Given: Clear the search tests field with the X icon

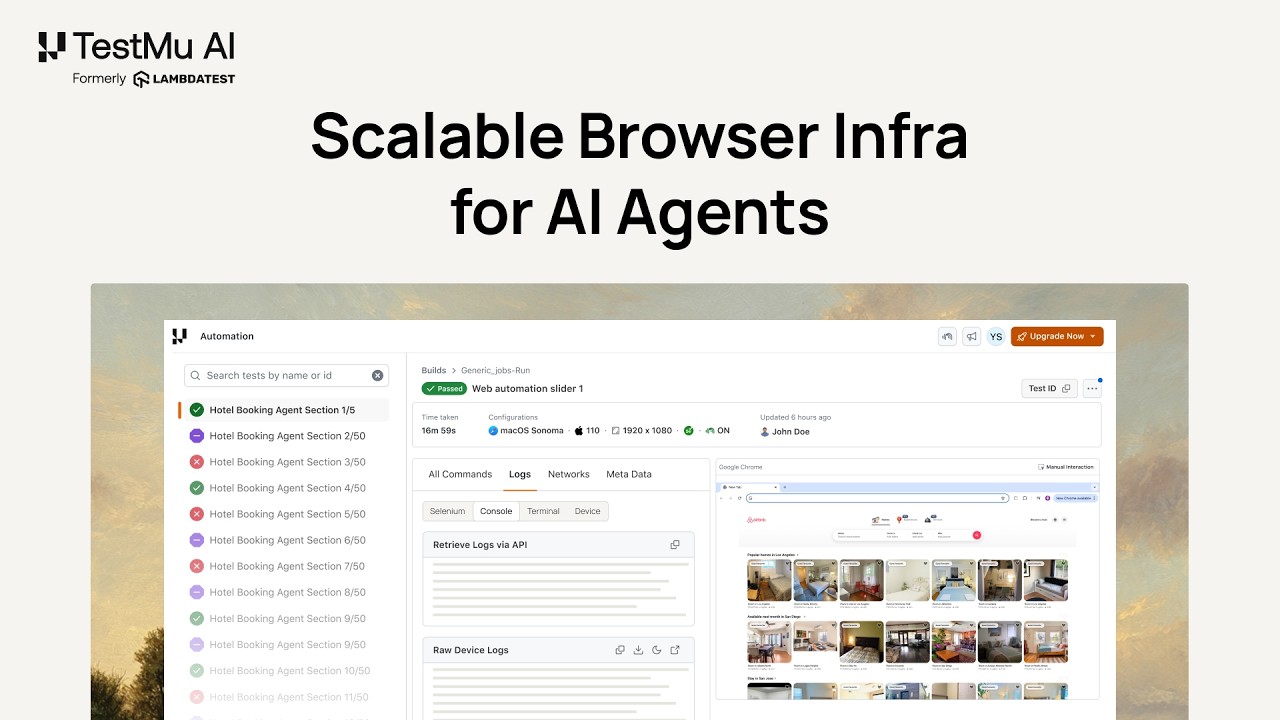Looking at the screenshot, I should coord(377,375).
